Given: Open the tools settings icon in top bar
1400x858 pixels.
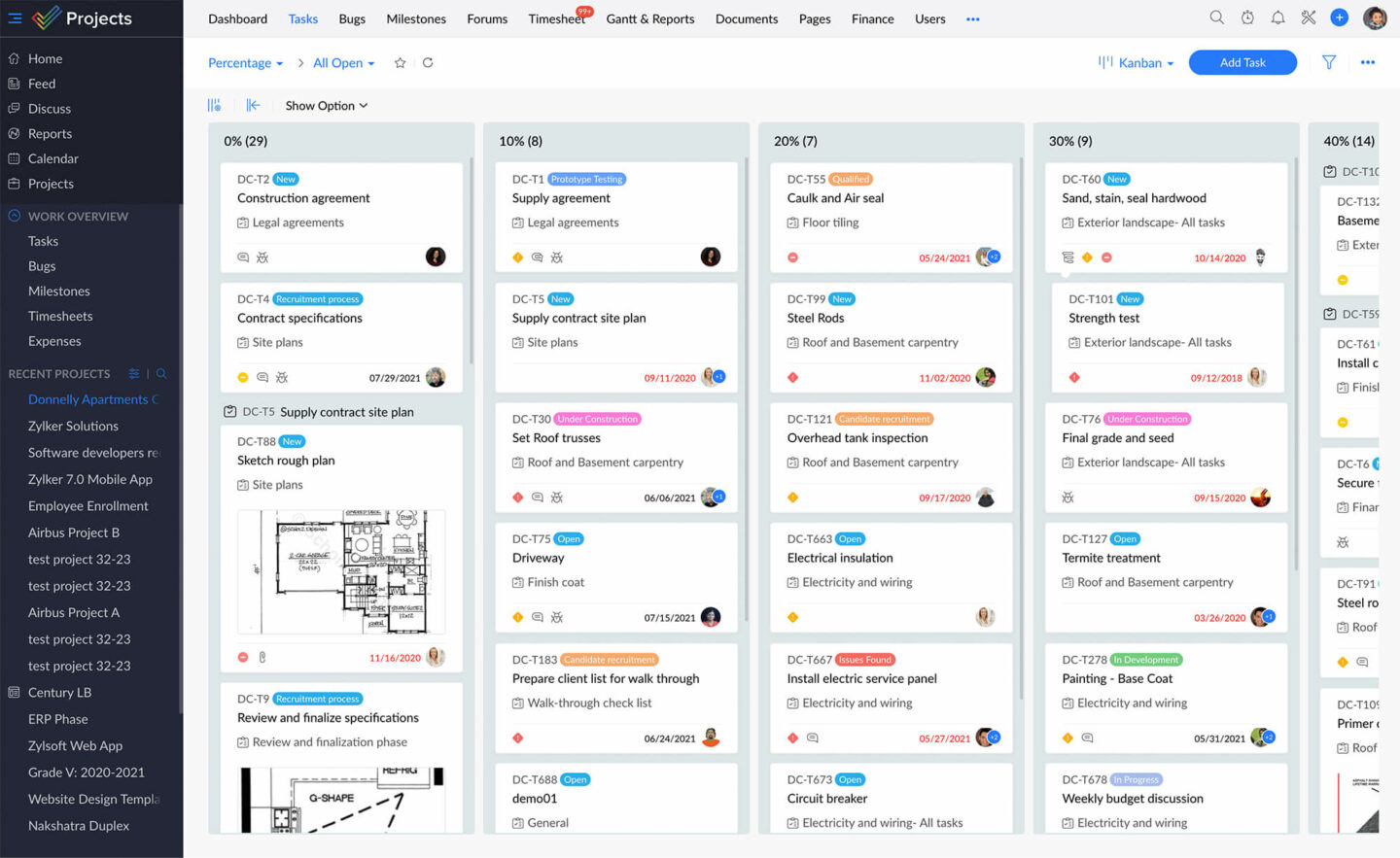Looking at the screenshot, I should coord(1309,17).
